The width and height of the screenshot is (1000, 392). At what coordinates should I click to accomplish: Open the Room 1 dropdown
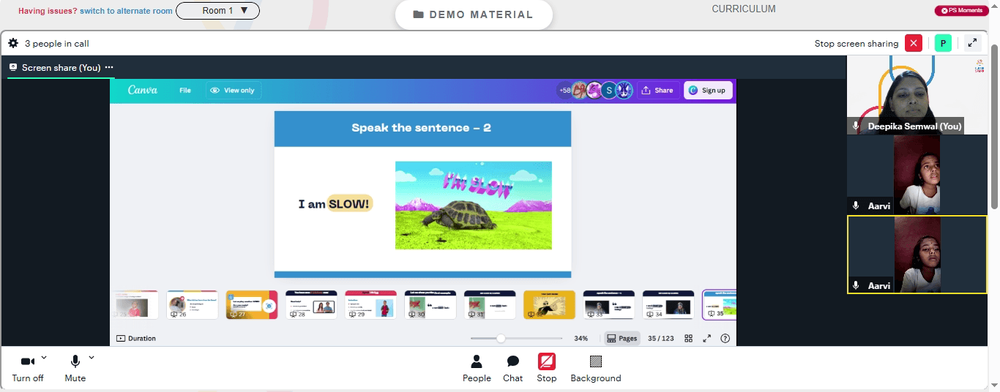pos(217,11)
